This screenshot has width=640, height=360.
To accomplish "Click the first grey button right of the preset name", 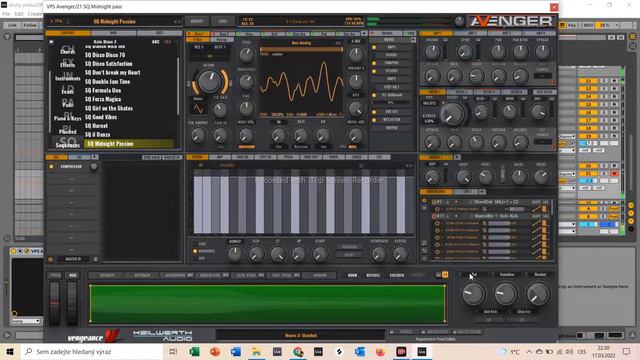I will [197, 21].
